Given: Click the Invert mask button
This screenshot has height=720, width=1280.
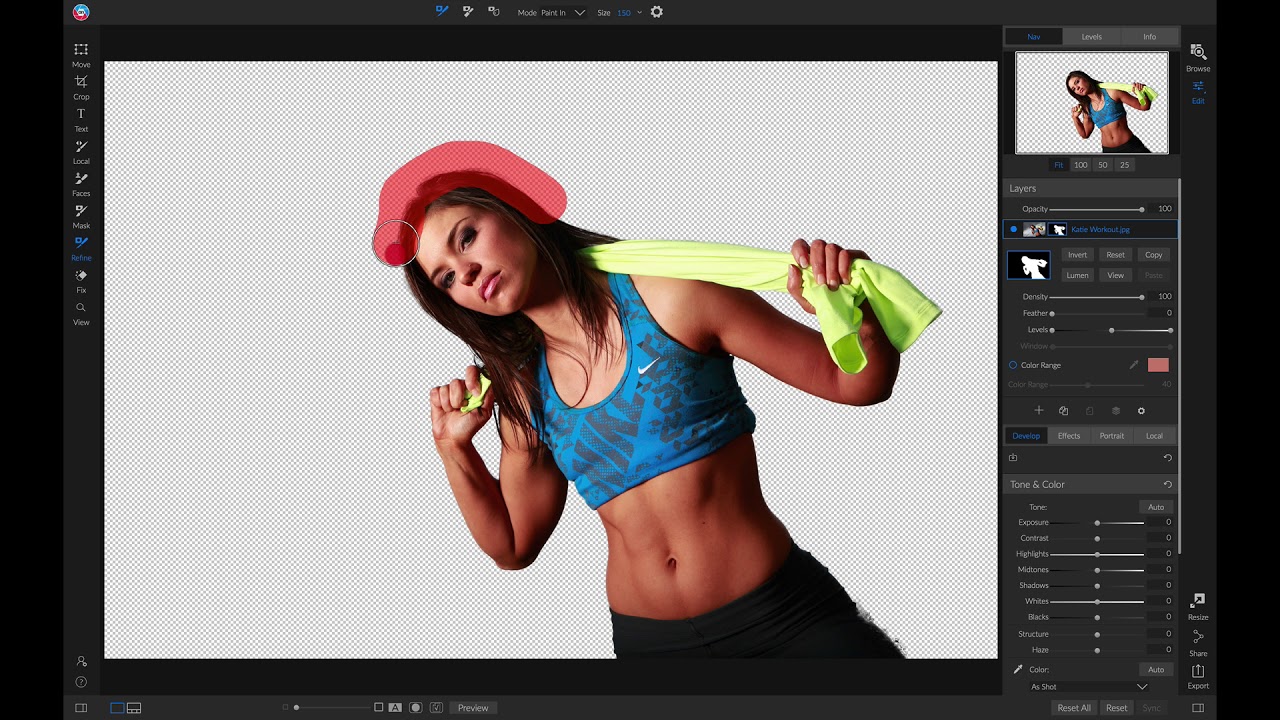Looking at the screenshot, I should click(x=1077, y=255).
